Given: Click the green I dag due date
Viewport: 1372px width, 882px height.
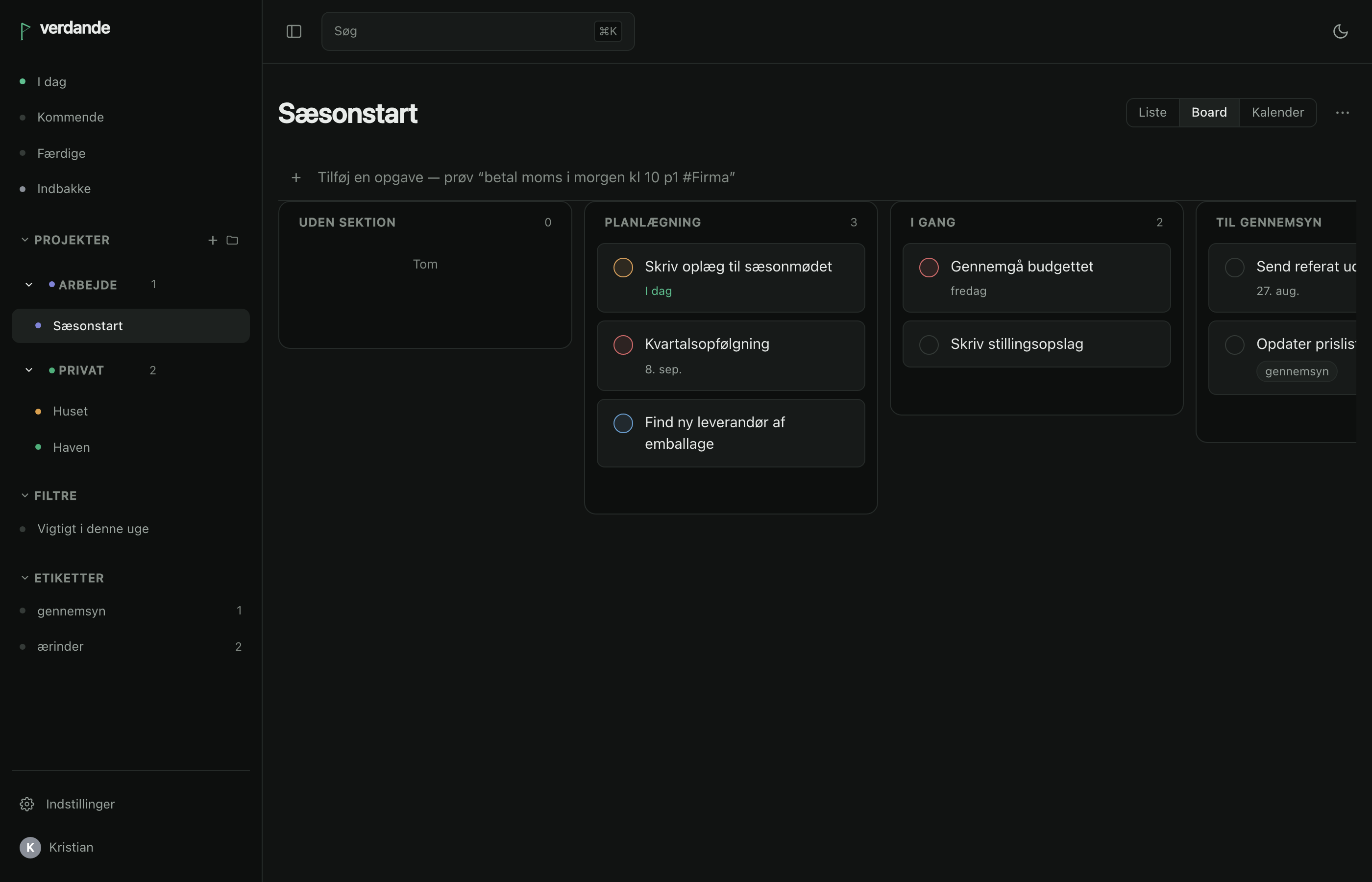Looking at the screenshot, I should coord(658,291).
